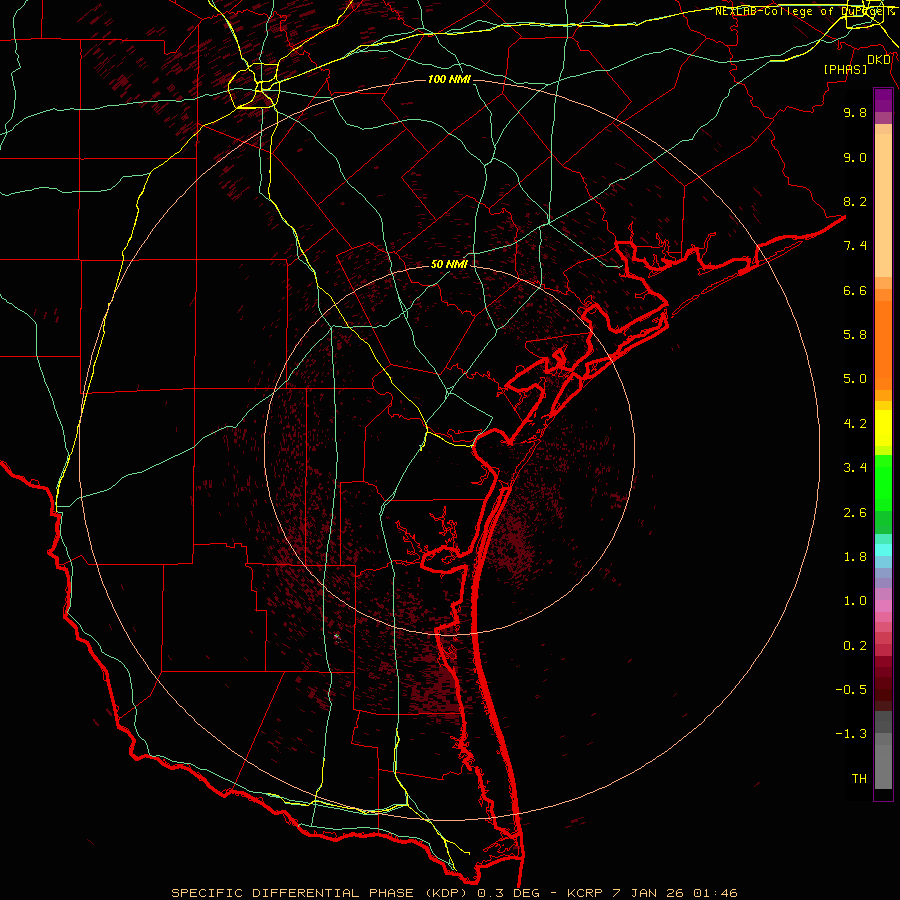
Task: Select the 2.6 value on the color scale
Action: click(855, 512)
